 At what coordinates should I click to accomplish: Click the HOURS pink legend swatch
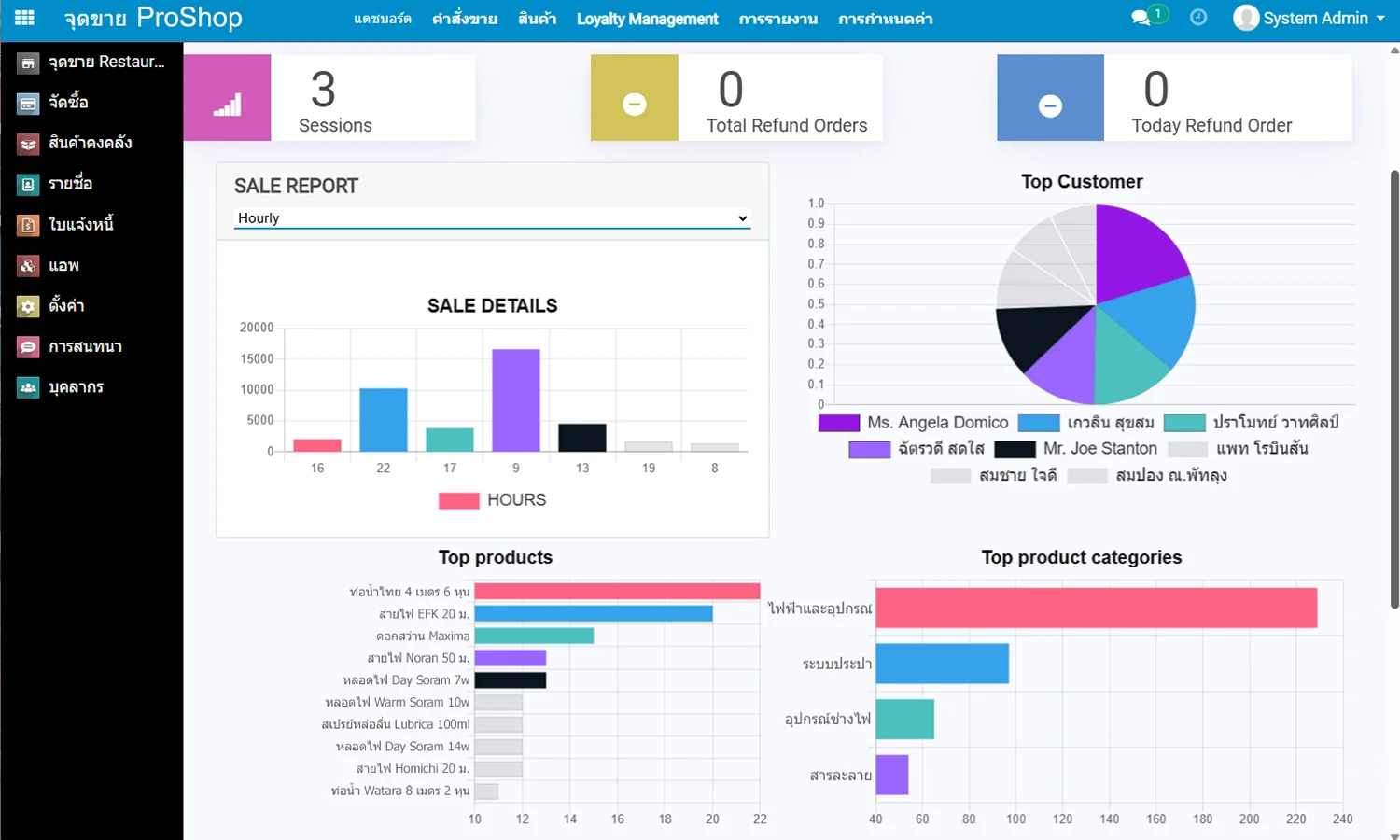[458, 500]
